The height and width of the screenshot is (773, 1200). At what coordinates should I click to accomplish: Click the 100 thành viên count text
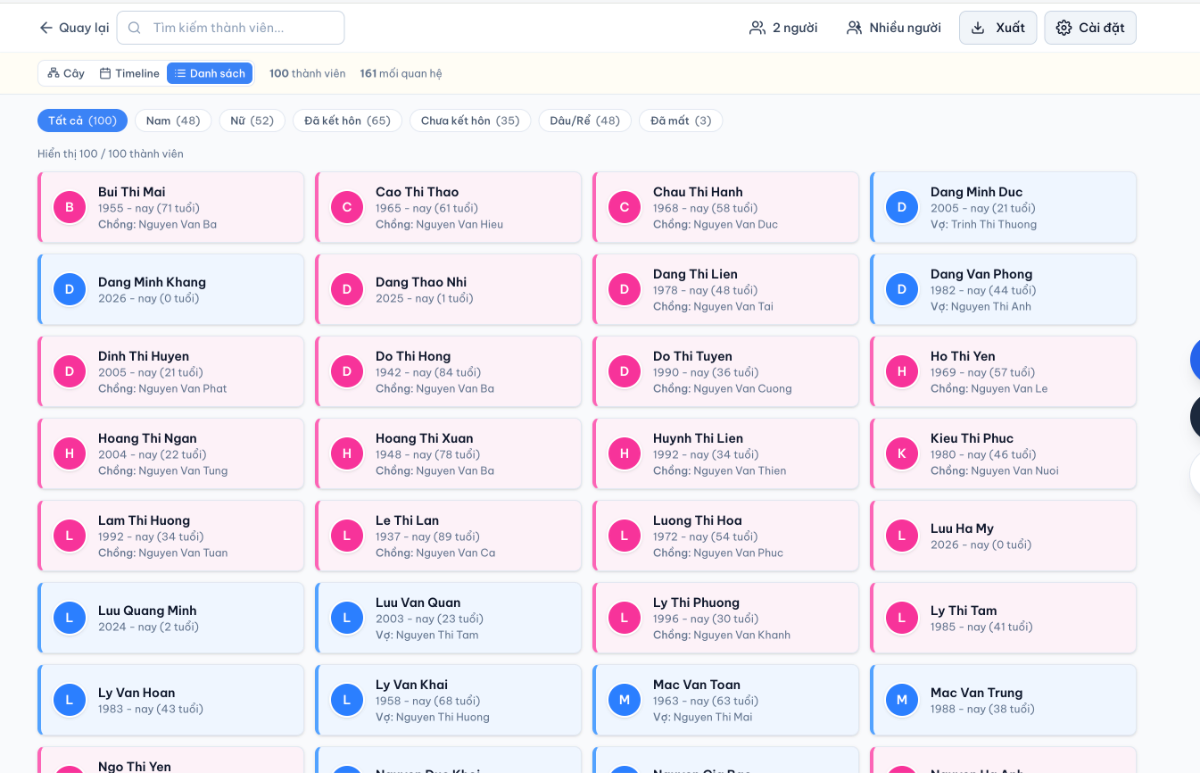pos(307,74)
